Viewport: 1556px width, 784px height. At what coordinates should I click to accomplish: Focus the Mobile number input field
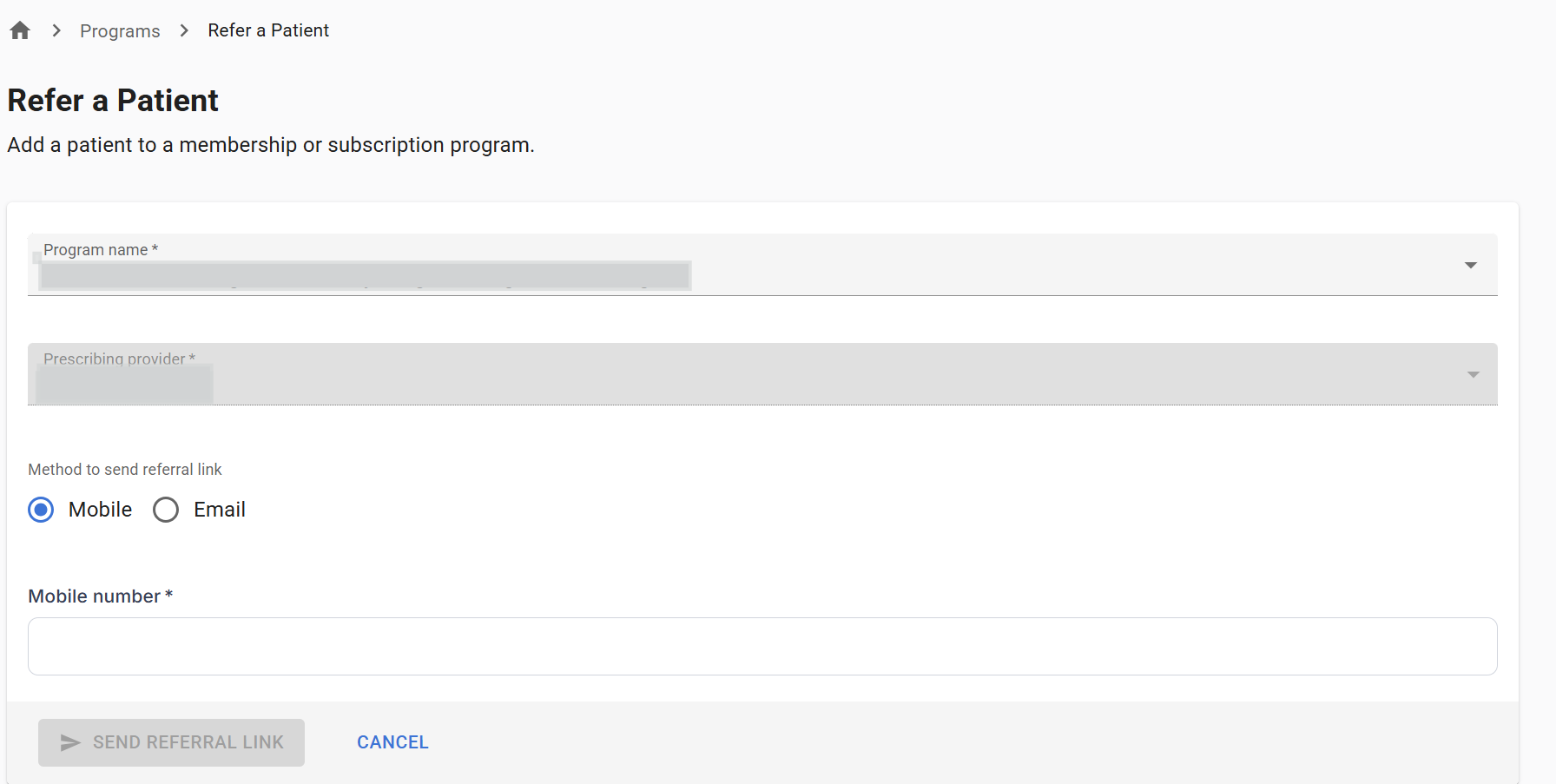click(762, 646)
